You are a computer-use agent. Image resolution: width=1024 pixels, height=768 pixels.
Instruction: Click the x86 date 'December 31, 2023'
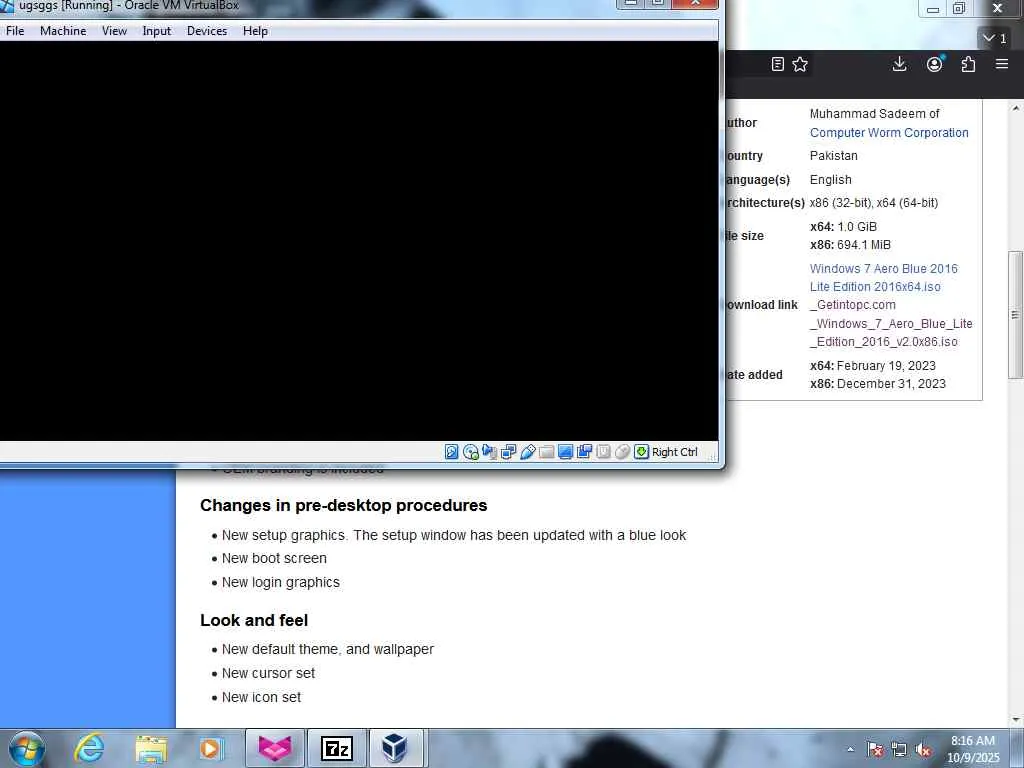coord(891,384)
